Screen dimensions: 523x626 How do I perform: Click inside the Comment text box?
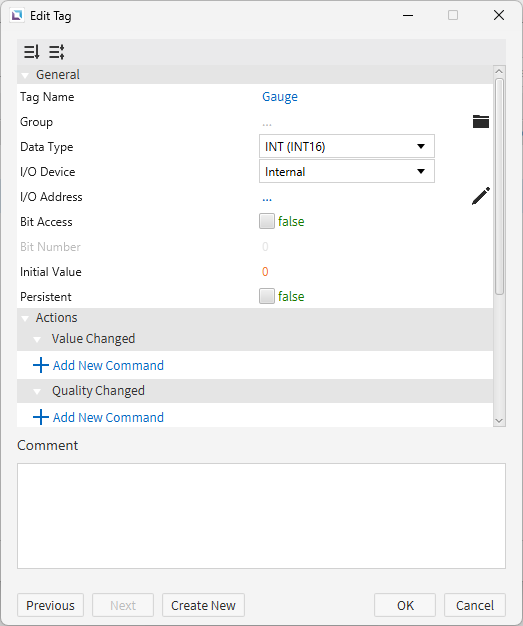click(x=262, y=516)
